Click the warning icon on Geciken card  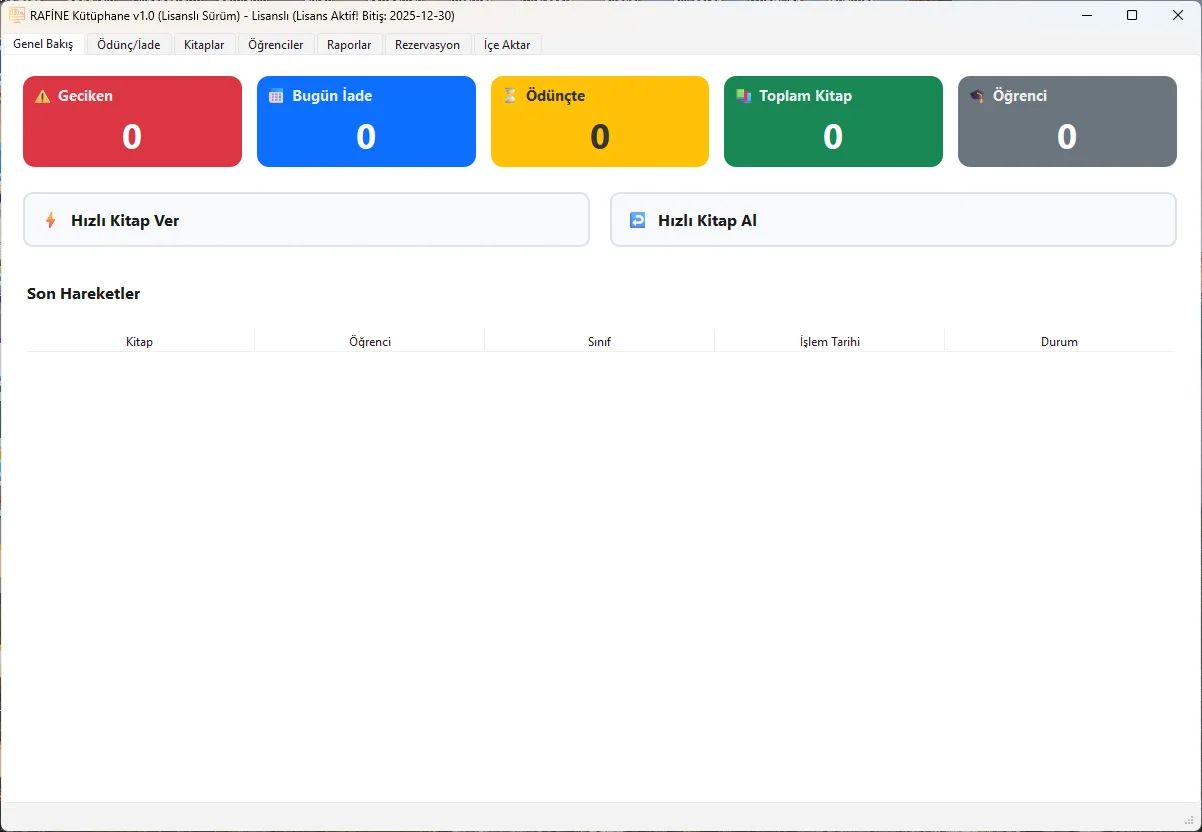42,96
